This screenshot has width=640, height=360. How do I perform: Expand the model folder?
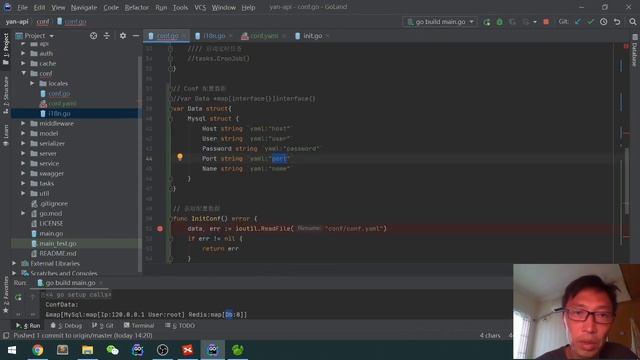[x=23, y=133]
